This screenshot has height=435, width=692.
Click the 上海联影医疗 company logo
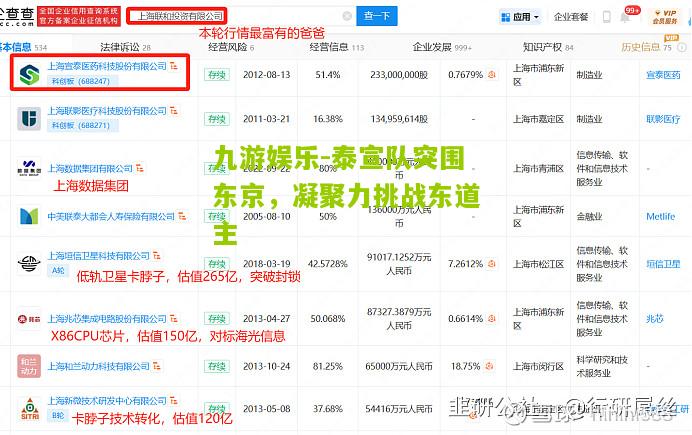pyautogui.click(x=29, y=119)
